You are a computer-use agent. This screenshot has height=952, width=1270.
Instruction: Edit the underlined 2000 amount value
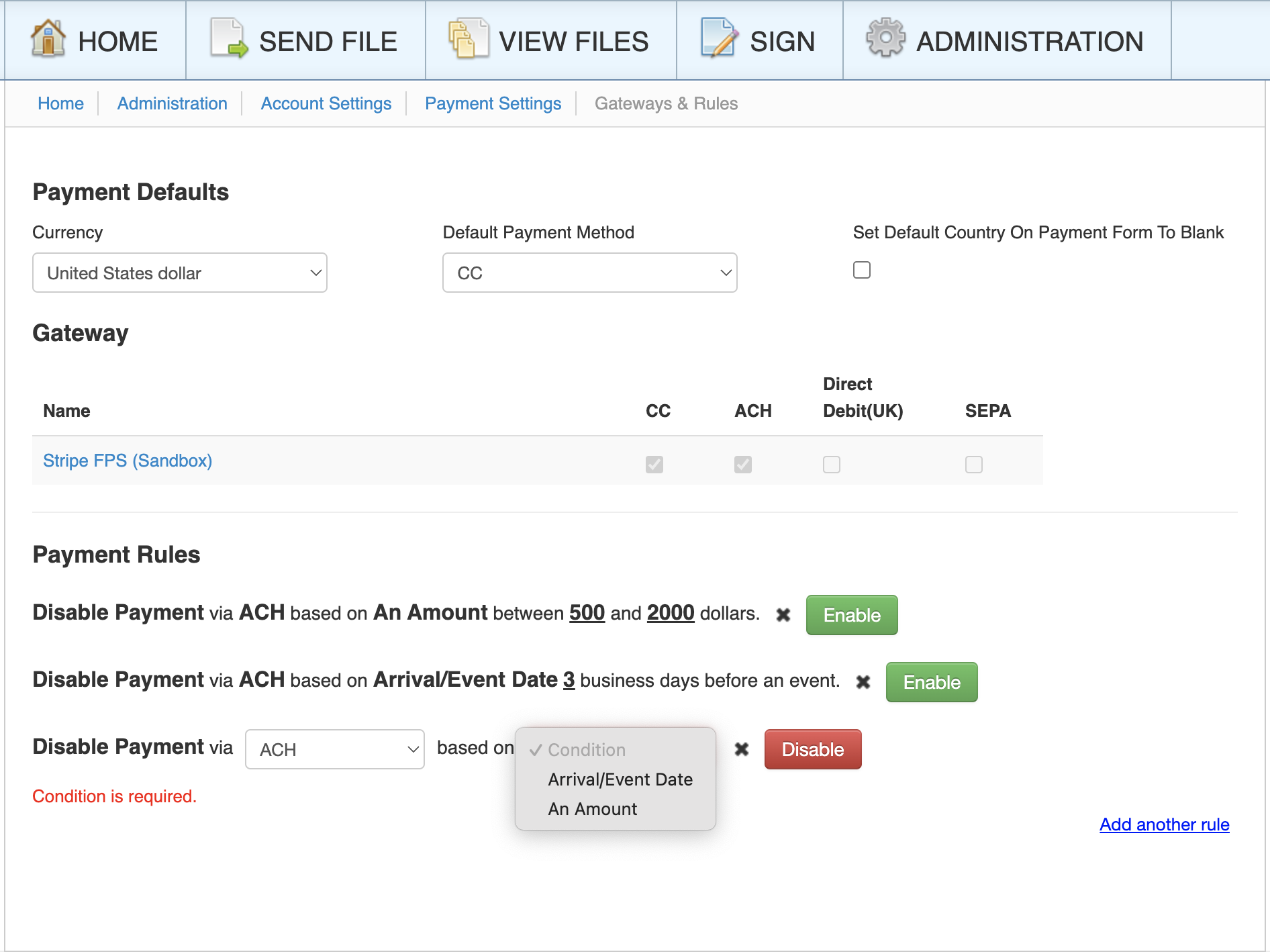(x=670, y=612)
